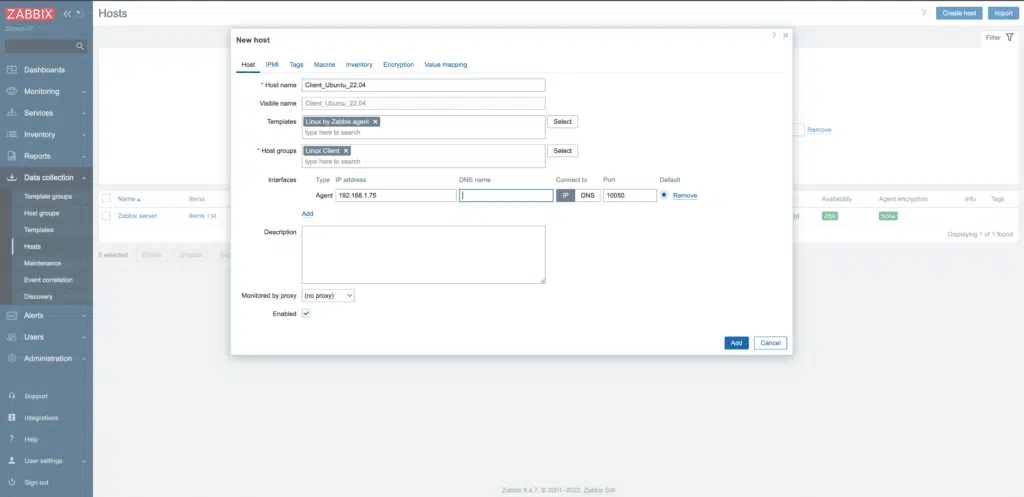Click the Data collection download icon
Viewport: 1024px width, 497px height.
tap(12, 178)
